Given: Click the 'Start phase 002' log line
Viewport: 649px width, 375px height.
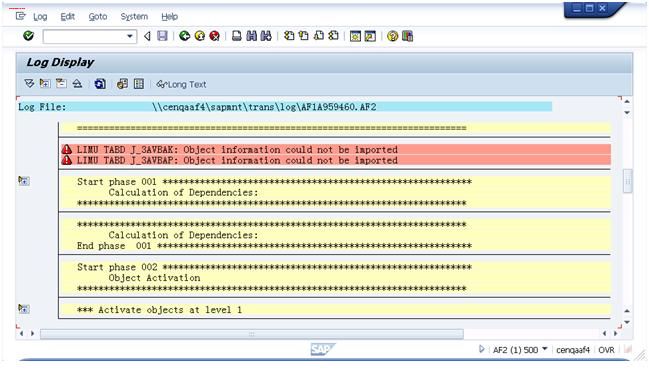Looking at the screenshot, I should [274, 267].
